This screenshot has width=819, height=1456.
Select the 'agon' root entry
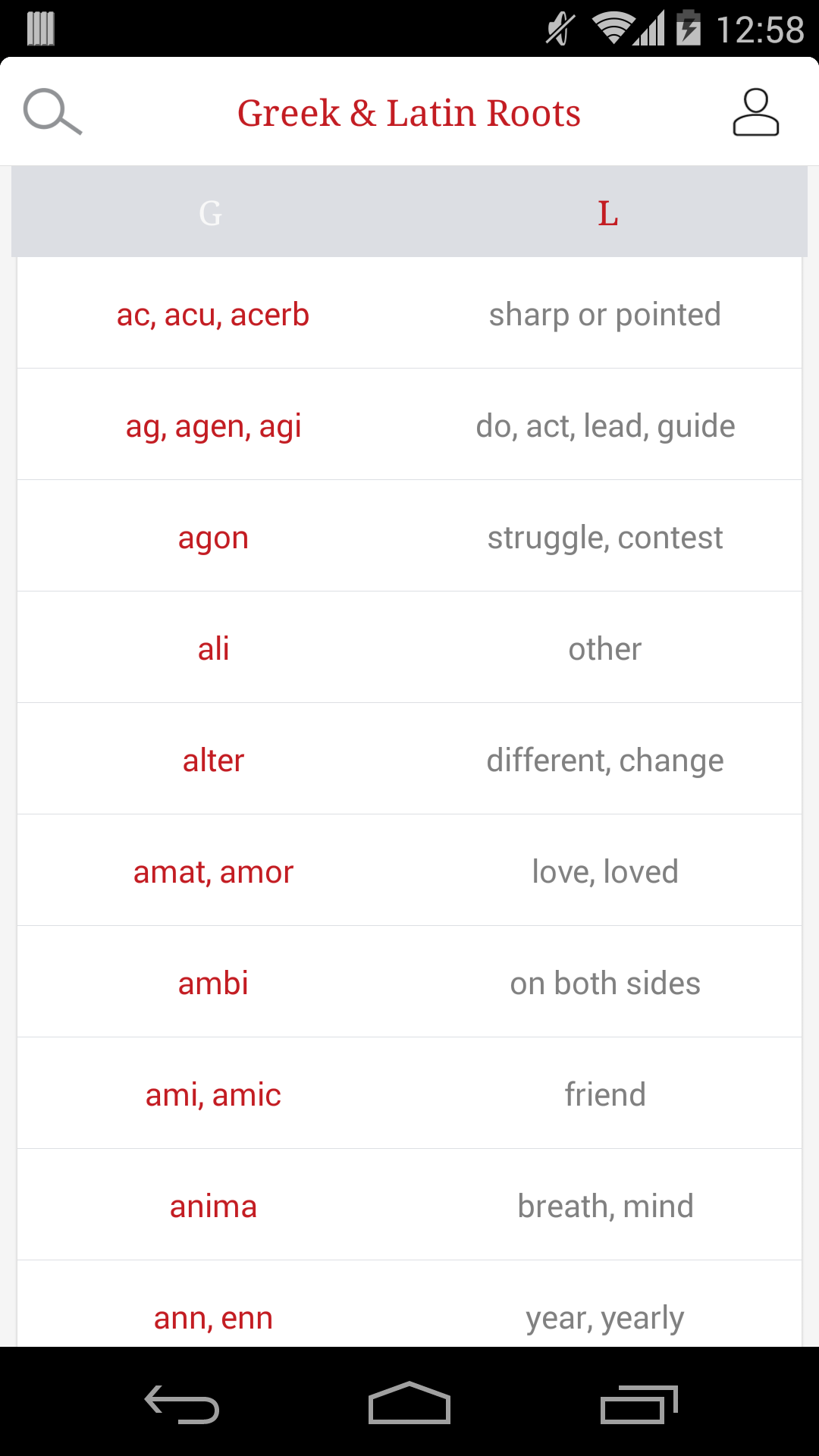(409, 536)
